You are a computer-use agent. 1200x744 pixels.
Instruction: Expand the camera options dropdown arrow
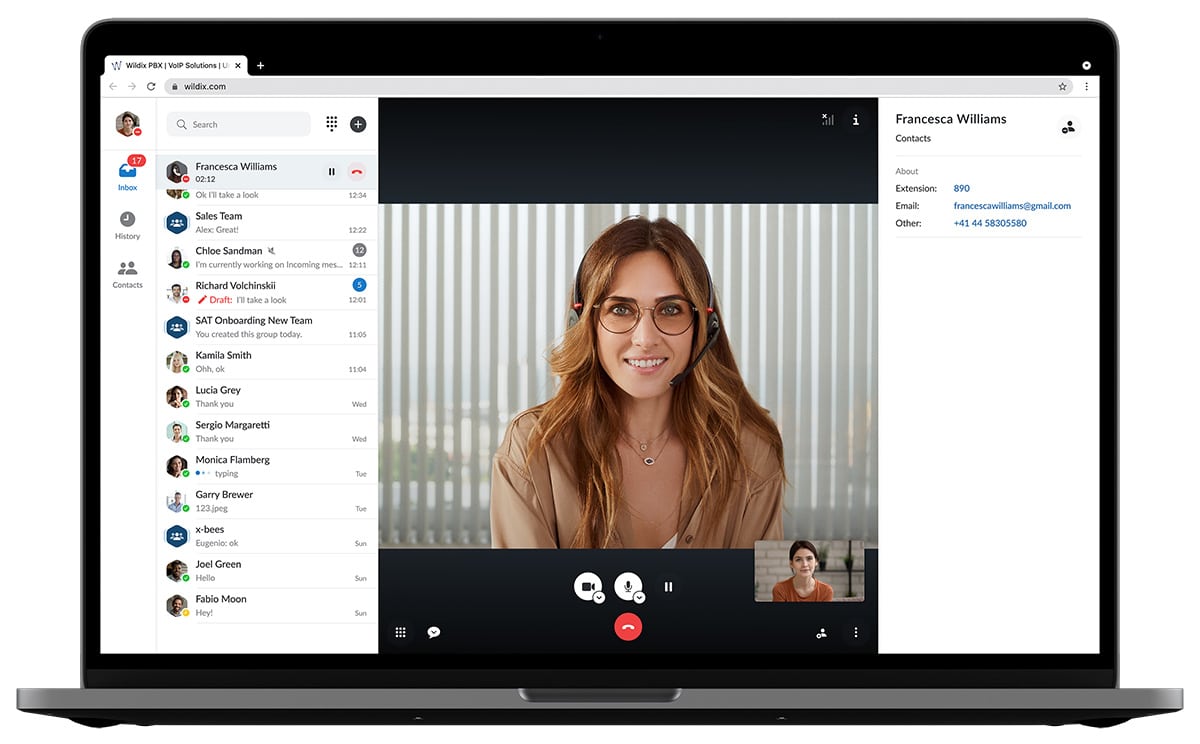[599, 597]
